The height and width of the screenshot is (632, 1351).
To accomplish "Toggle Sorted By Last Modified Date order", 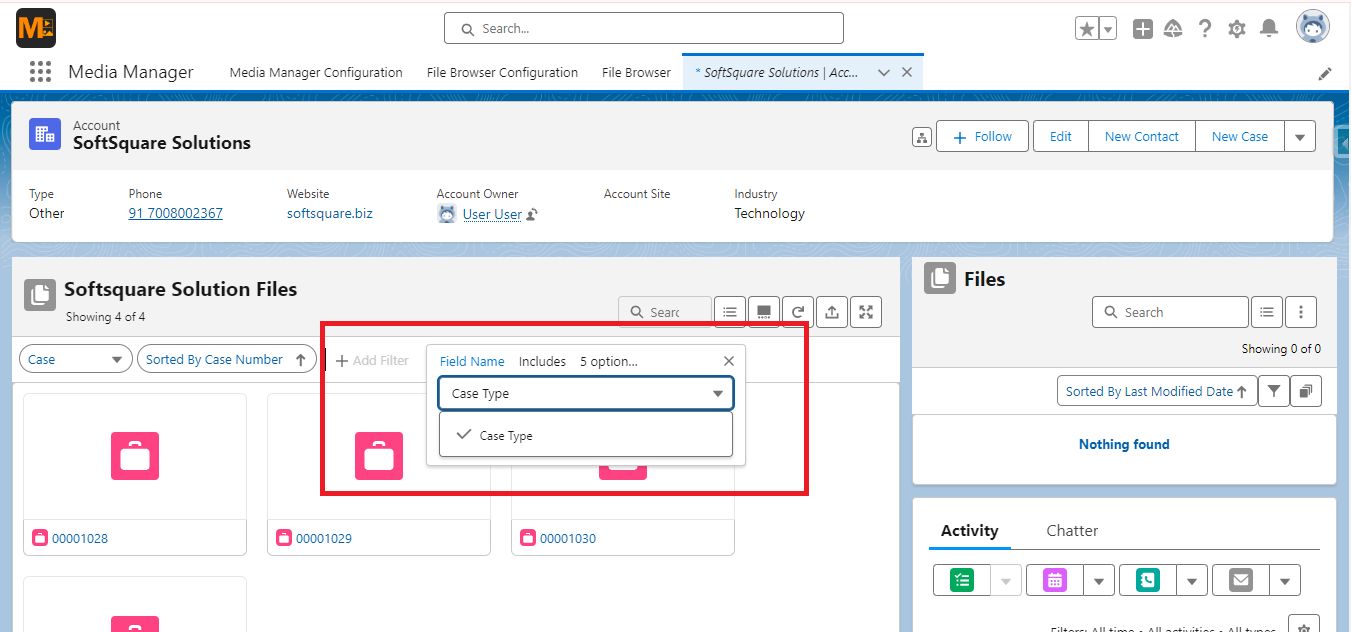I will tap(1156, 391).
